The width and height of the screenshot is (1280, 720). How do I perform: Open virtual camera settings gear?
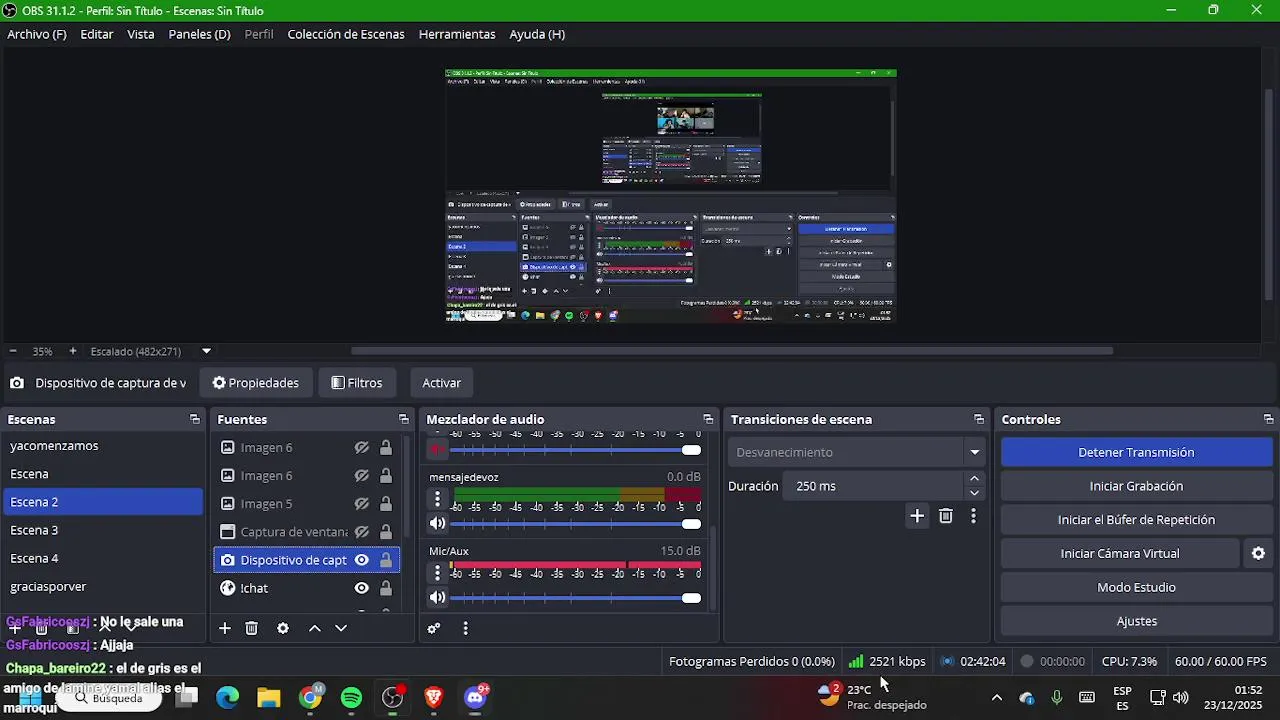[x=1258, y=553]
